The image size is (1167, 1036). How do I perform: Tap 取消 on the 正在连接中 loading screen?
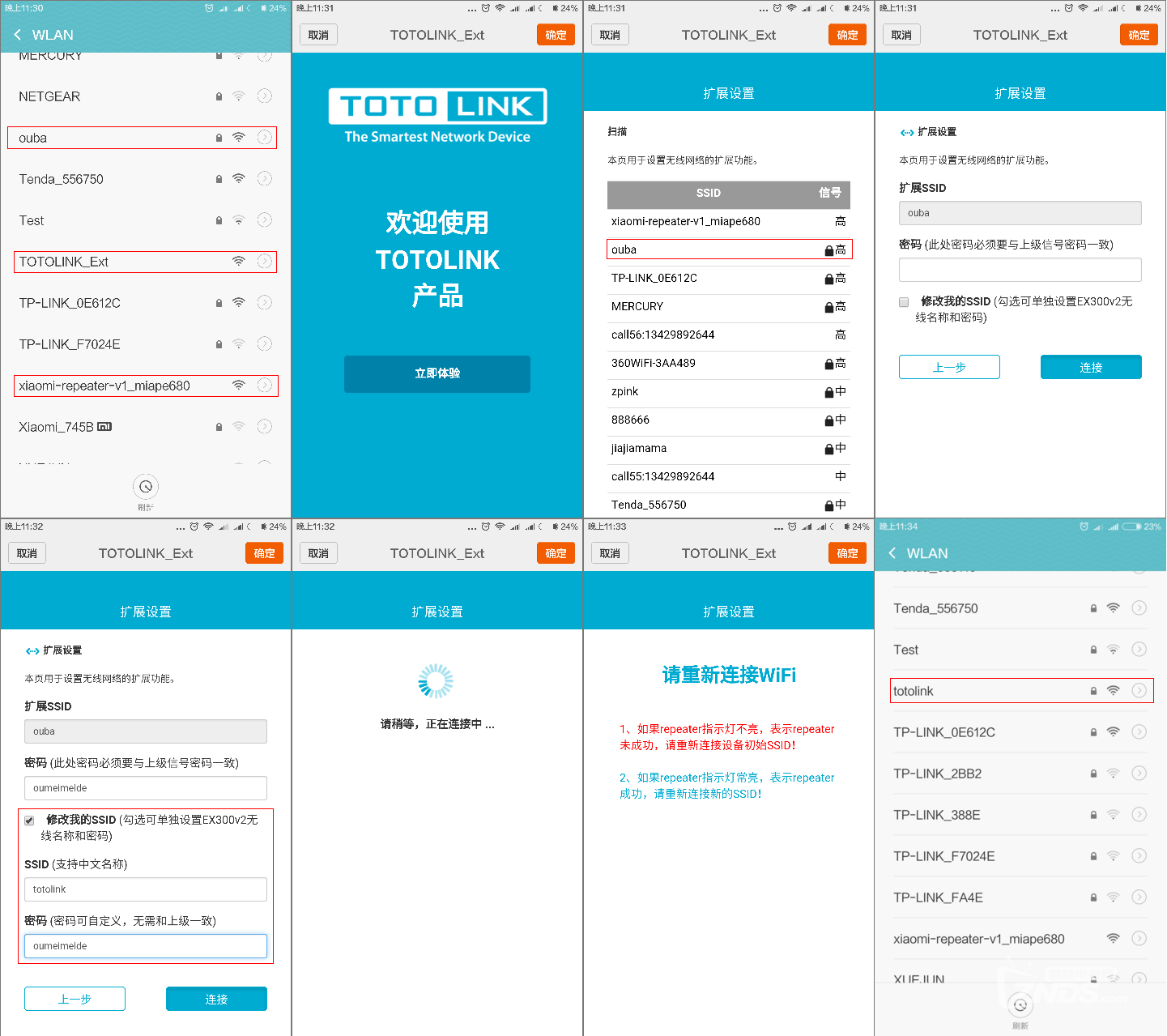[x=318, y=553]
